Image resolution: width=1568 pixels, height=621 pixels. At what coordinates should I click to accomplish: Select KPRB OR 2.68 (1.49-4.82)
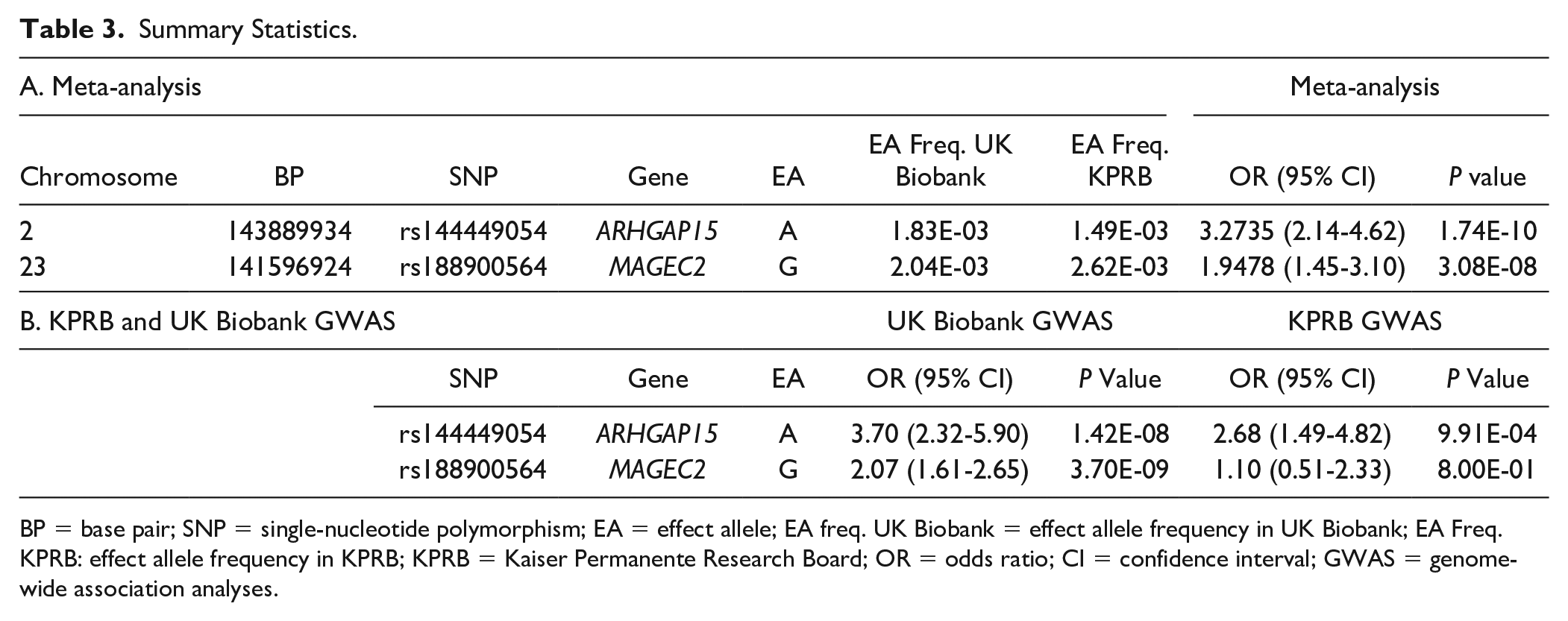pyautogui.click(x=1302, y=433)
